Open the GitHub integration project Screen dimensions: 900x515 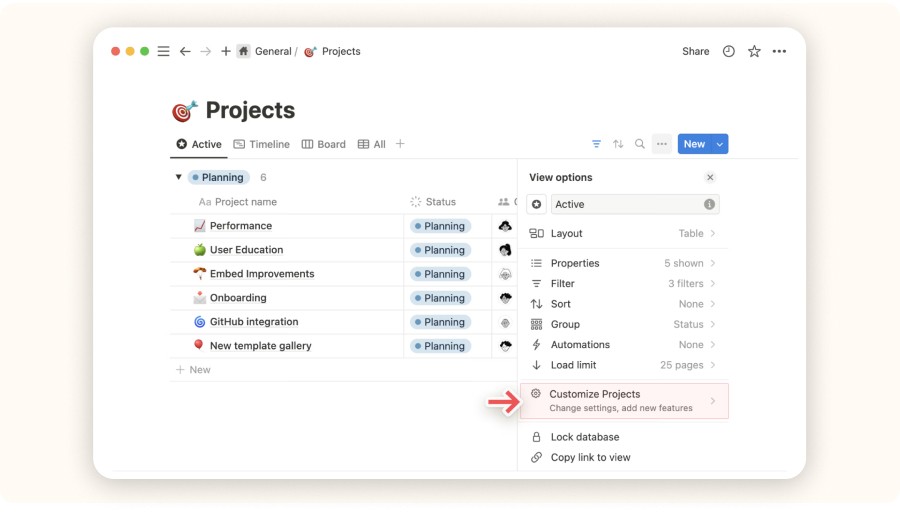254,322
